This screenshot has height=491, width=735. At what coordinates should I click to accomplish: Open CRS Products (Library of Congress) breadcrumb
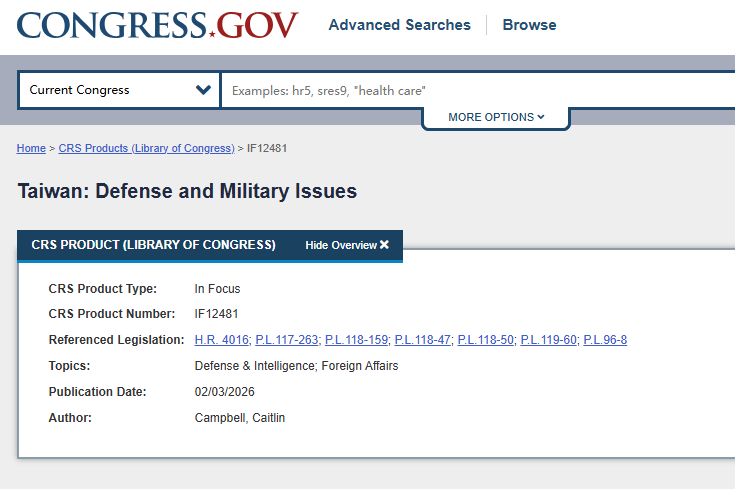(x=146, y=148)
